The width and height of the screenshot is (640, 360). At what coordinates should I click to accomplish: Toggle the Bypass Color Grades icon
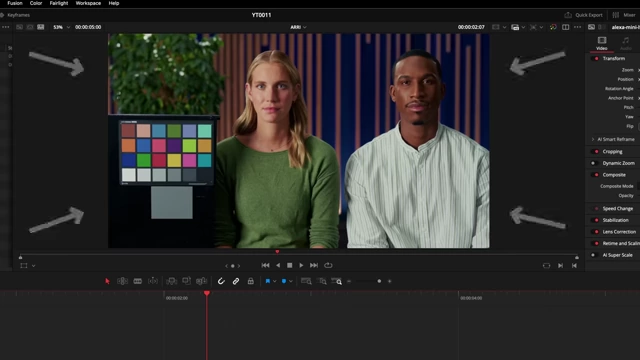pyautogui.click(x=553, y=27)
